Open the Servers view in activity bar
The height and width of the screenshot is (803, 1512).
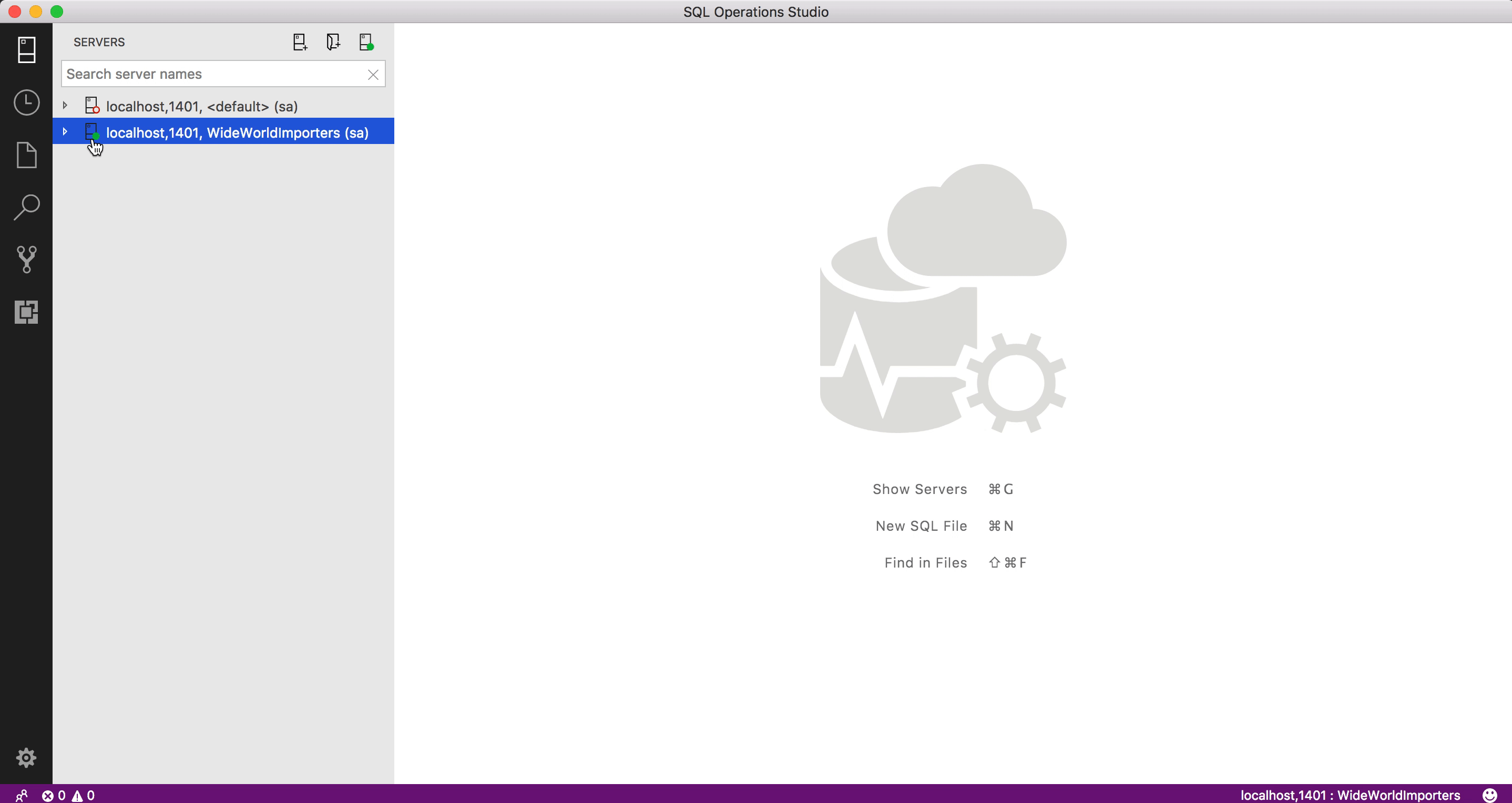(x=26, y=50)
